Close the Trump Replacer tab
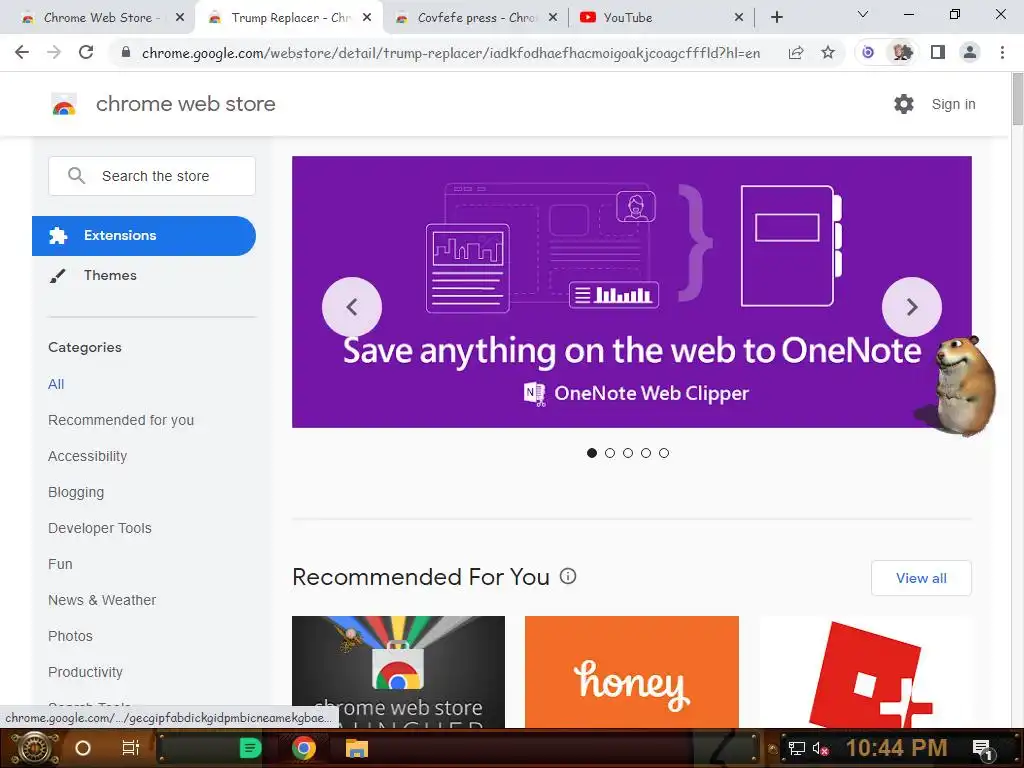The height and width of the screenshot is (768, 1024). point(367,18)
